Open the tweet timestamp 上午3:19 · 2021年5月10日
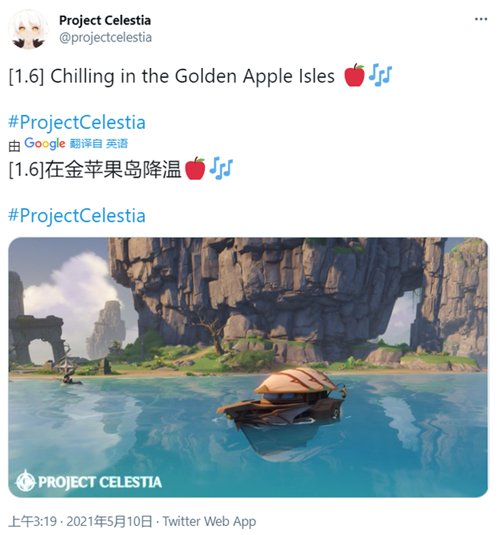 [81, 521]
